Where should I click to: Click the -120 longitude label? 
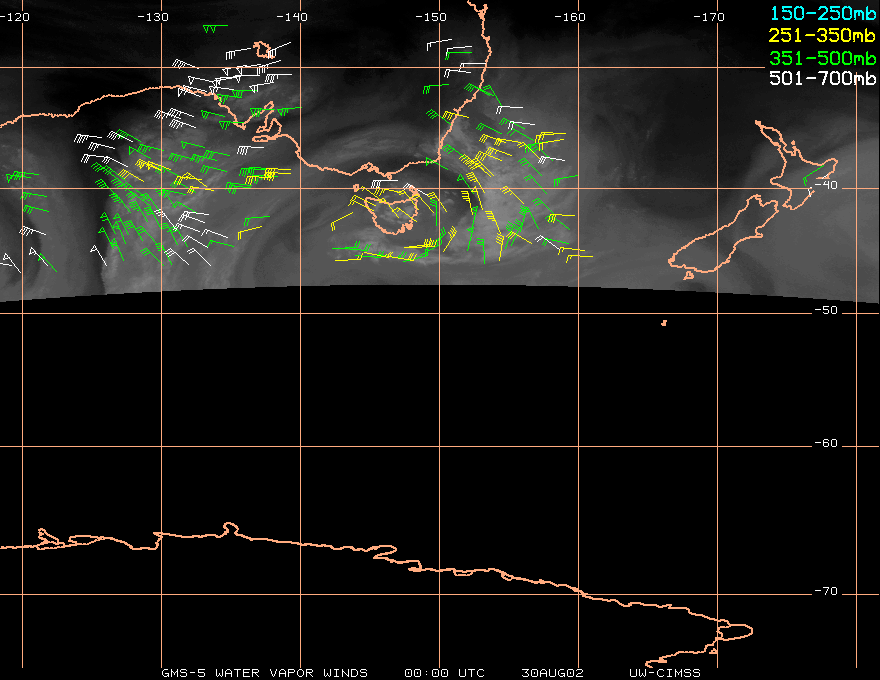click(x=14, y=17)
